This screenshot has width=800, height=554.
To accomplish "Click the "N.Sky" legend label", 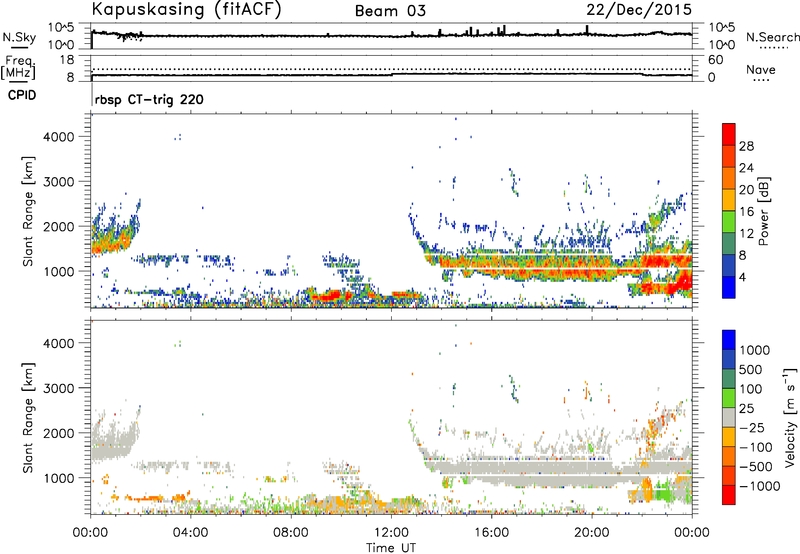I will [19, 37].
